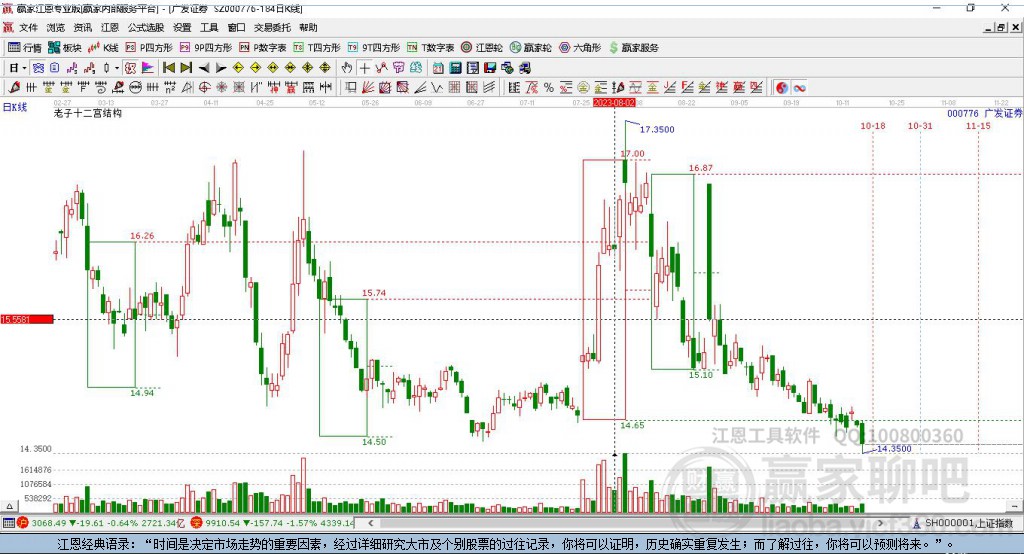Click the bottom scrollbar left arrow
Image resolution: width=1024 pixels, height=554 pixels.
[371, 523]
